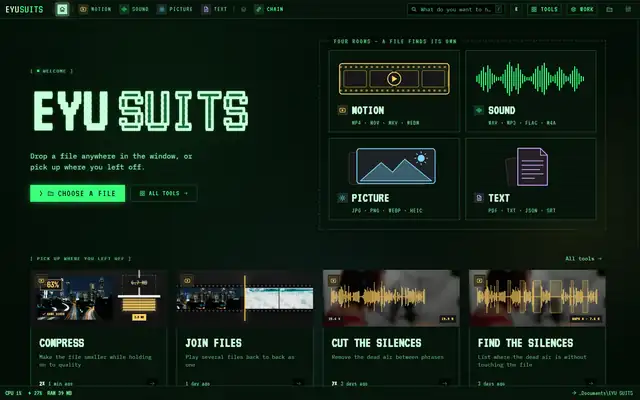Open the Sound room from top navigation

(134, 9)
